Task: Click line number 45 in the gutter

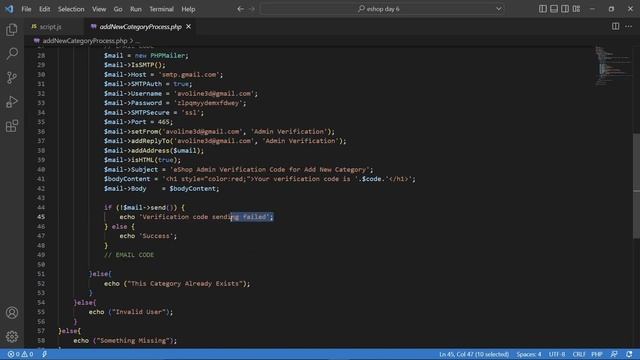Action: pos(41,217)
